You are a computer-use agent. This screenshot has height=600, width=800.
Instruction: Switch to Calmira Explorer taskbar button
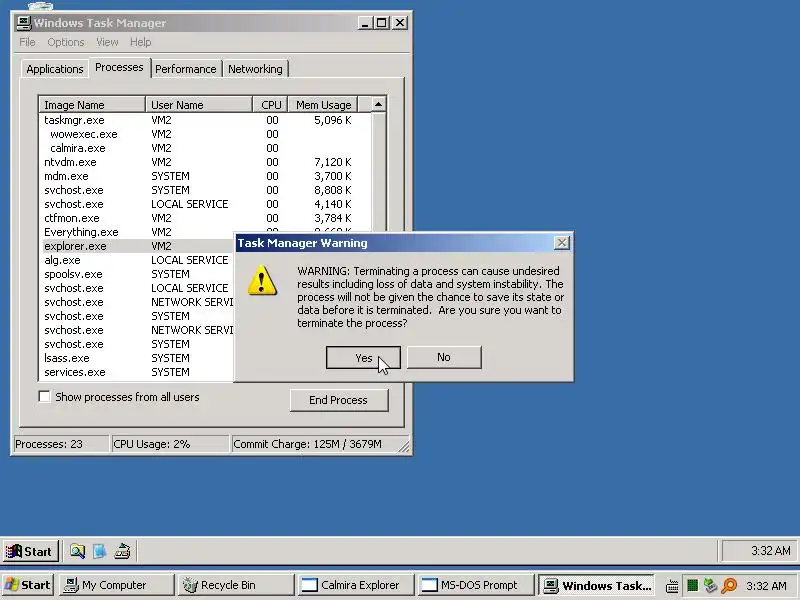pyautogui.click(x=355, y=585)
